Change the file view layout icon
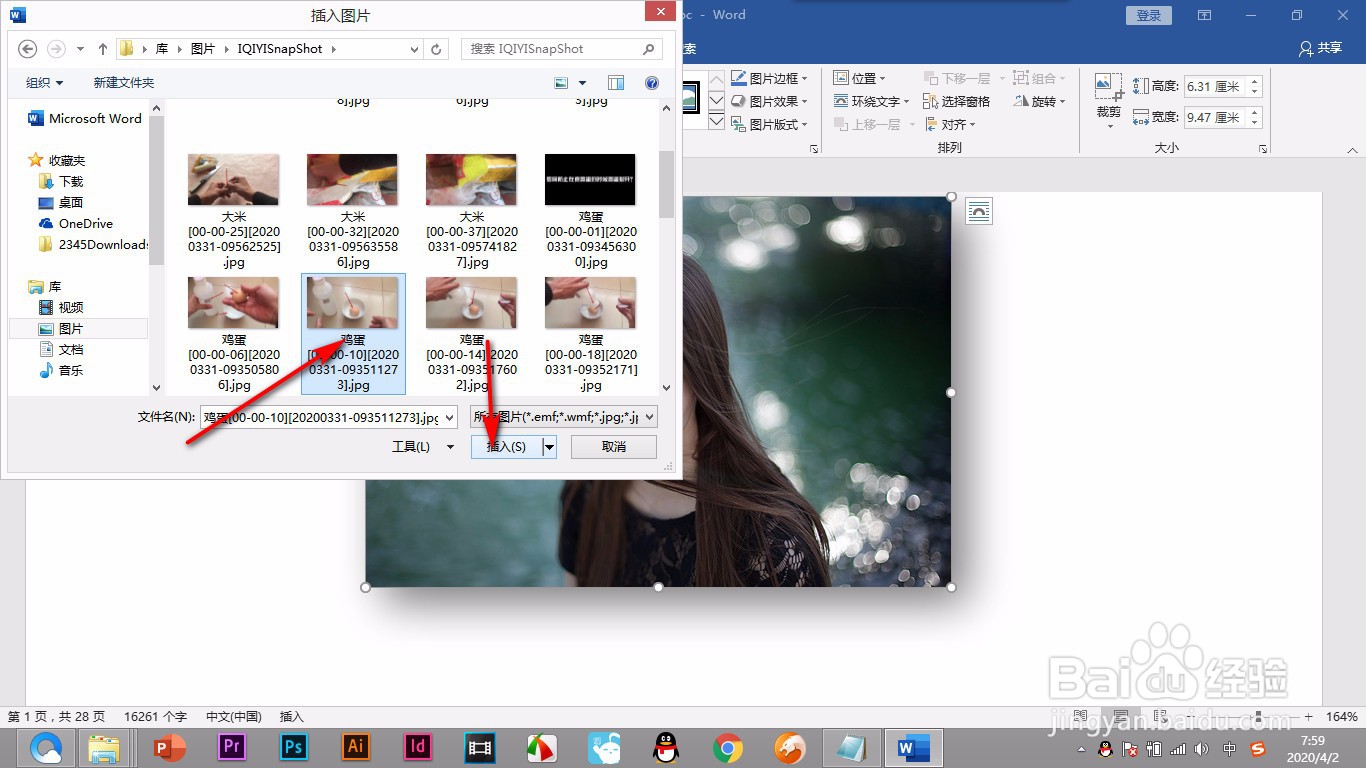Screen dimensions: 1366x768 pyautogui.click(x=561, y=83)
